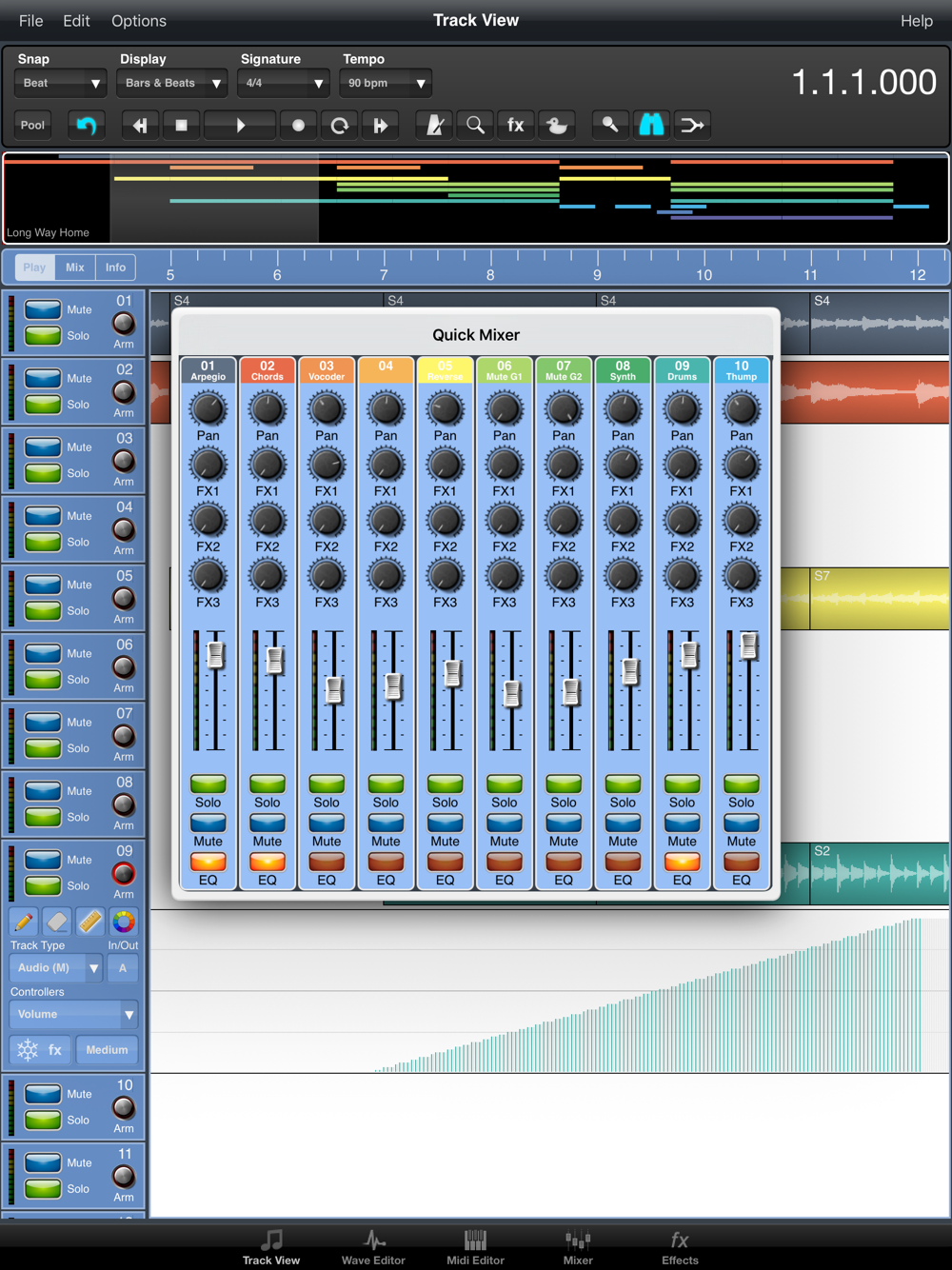Open the Tempo 90 bpm dropdown

click(x=385, y=83)
